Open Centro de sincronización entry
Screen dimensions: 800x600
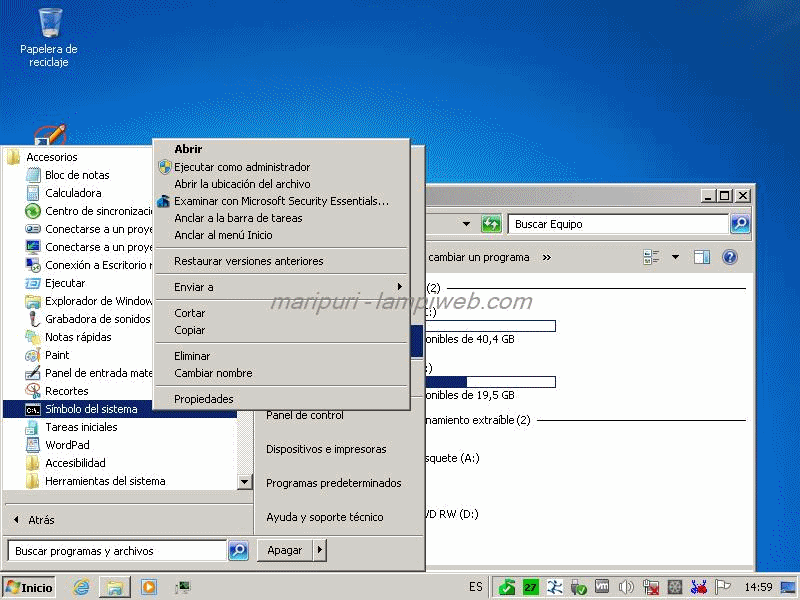click(89, 211)
